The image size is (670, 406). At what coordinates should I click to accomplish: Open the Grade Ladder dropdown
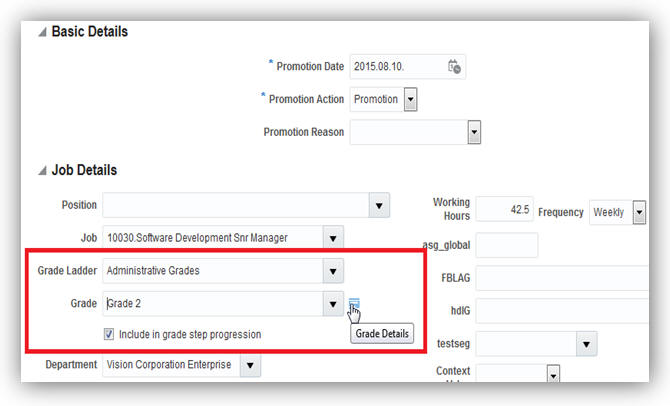point(332,270)
